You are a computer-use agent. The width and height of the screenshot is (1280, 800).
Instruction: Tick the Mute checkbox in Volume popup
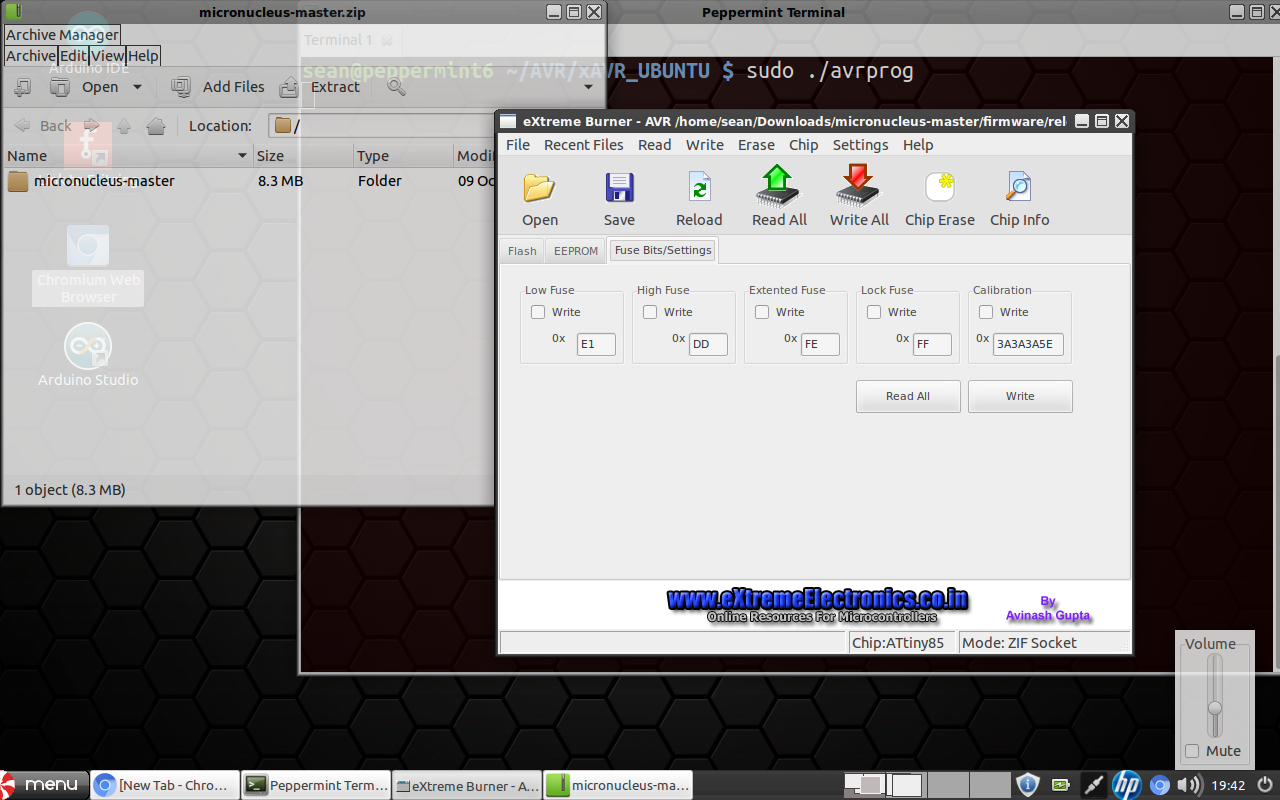click(1192, 751)
